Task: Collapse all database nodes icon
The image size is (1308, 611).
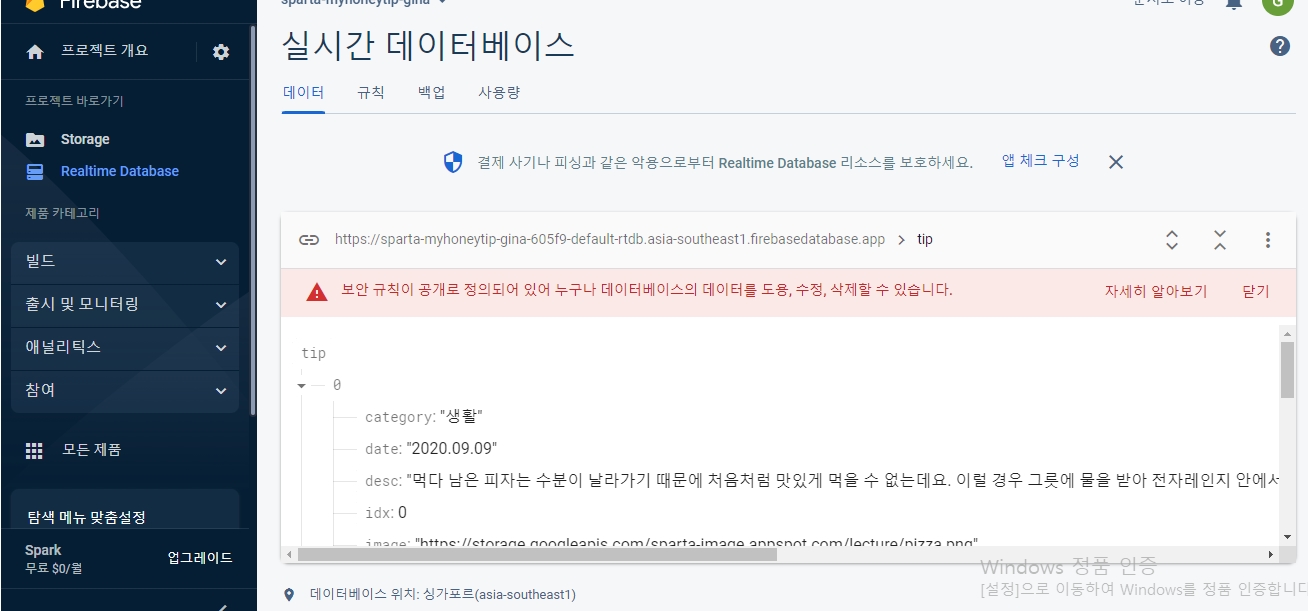Action: [x=1220, y=240]
